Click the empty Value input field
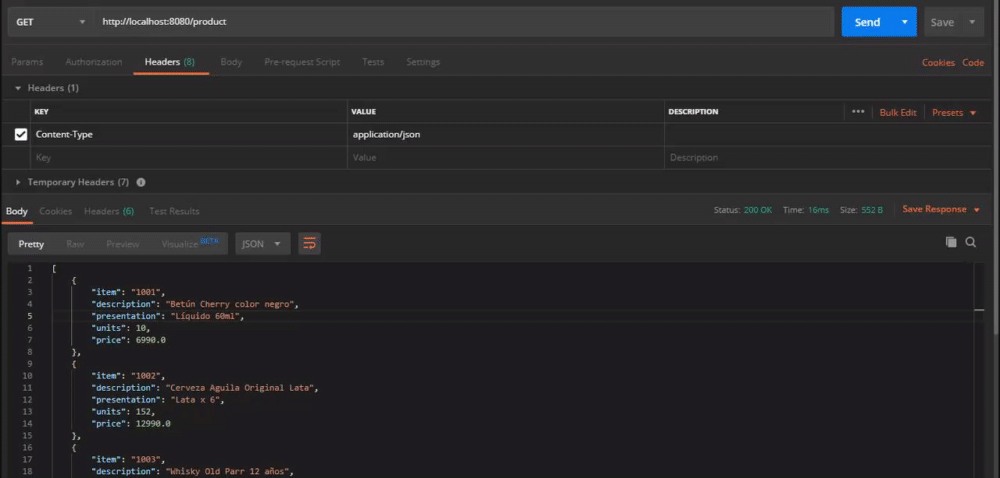 [x=506, y=157]
